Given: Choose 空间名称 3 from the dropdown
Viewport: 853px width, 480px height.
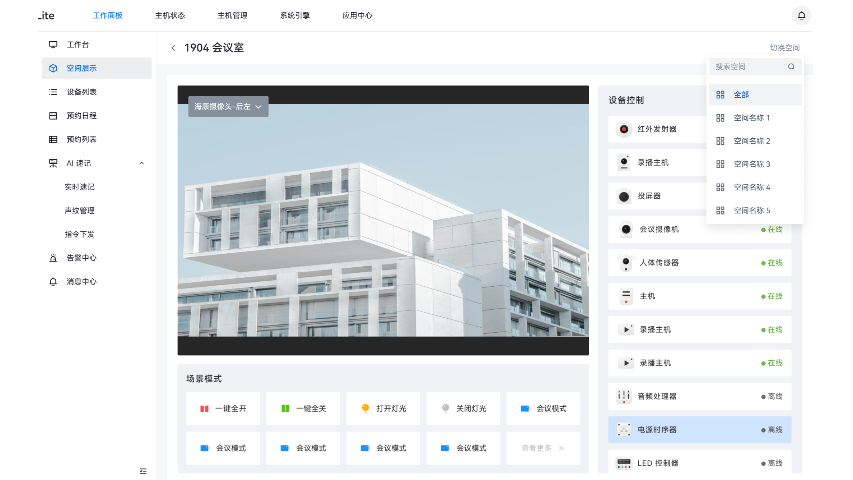Looking at the screenshot, I should [755, 164].
